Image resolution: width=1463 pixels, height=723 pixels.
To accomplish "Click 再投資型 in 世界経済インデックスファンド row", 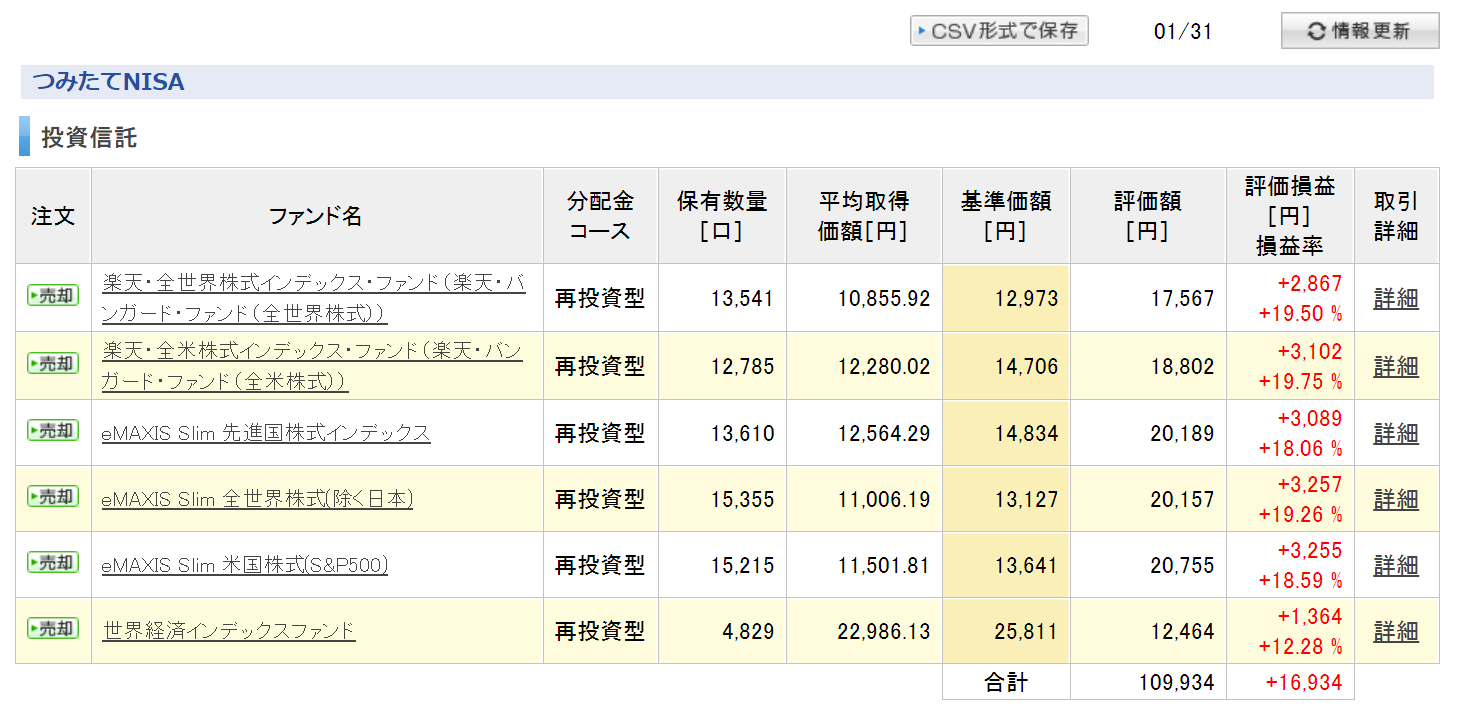I will pos(600,631).
